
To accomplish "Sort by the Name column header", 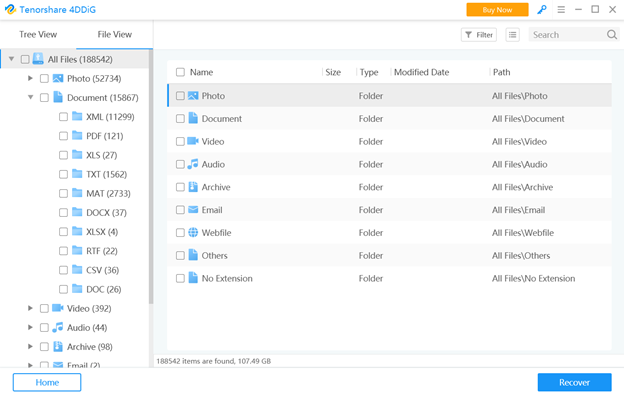I will [201, 72].
